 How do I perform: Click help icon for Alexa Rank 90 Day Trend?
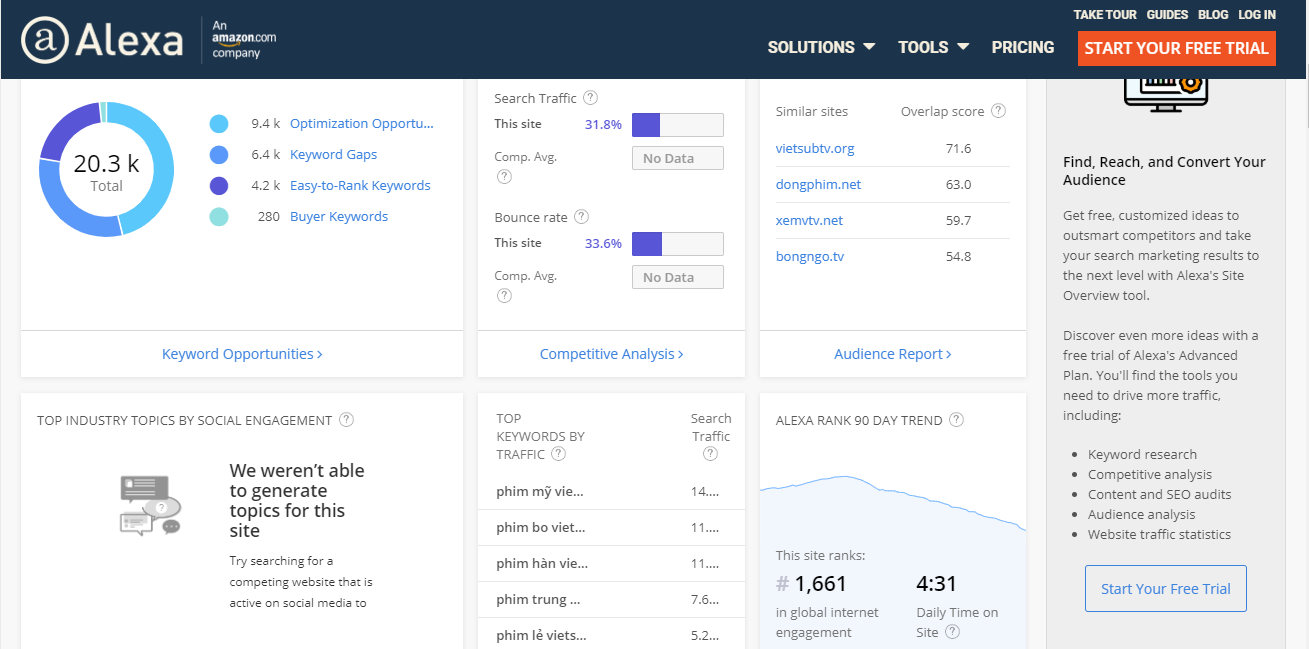click(x=956, y=420)
